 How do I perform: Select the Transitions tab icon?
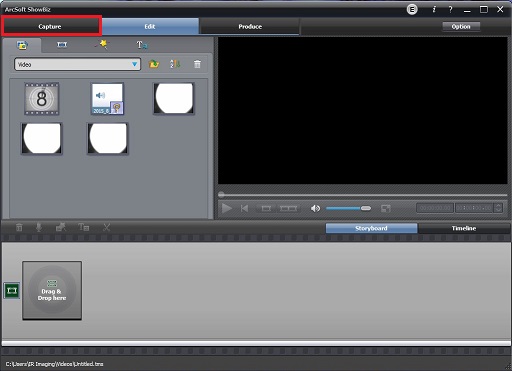(62, 45)
